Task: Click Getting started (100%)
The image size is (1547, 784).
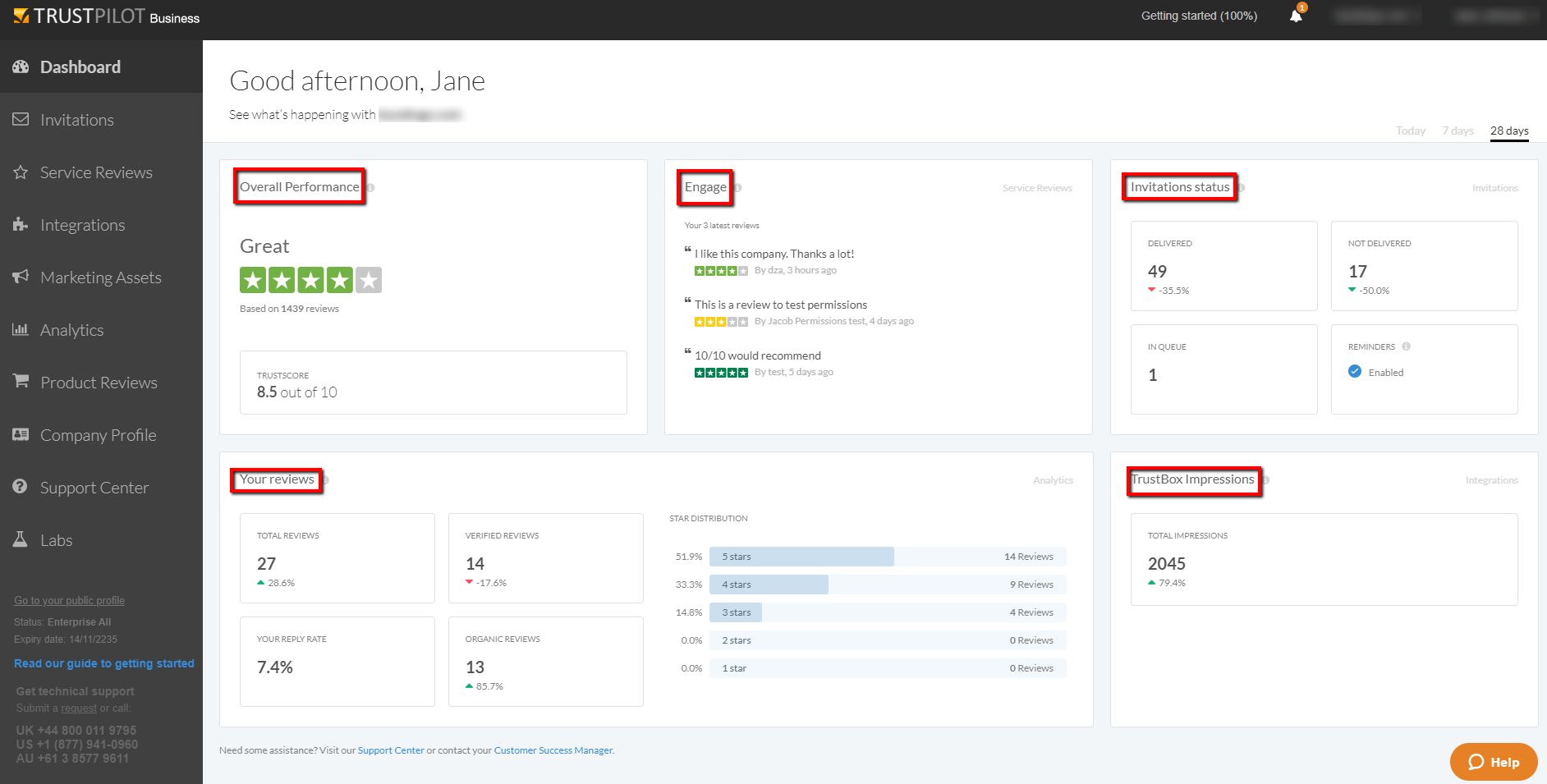Action: pos(1199,16)
